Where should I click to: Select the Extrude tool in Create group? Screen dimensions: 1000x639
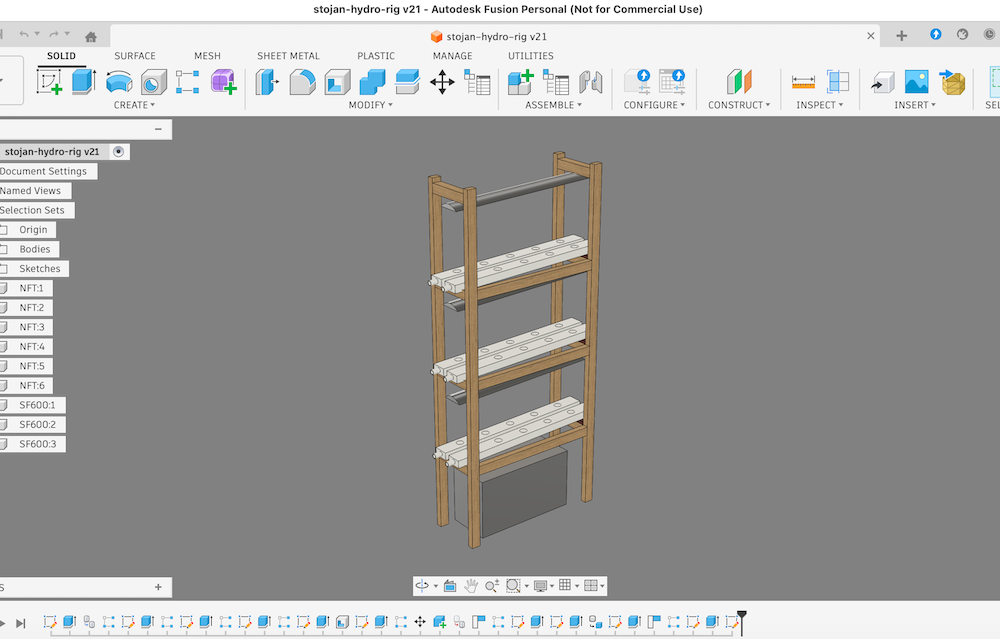point(84,82)
